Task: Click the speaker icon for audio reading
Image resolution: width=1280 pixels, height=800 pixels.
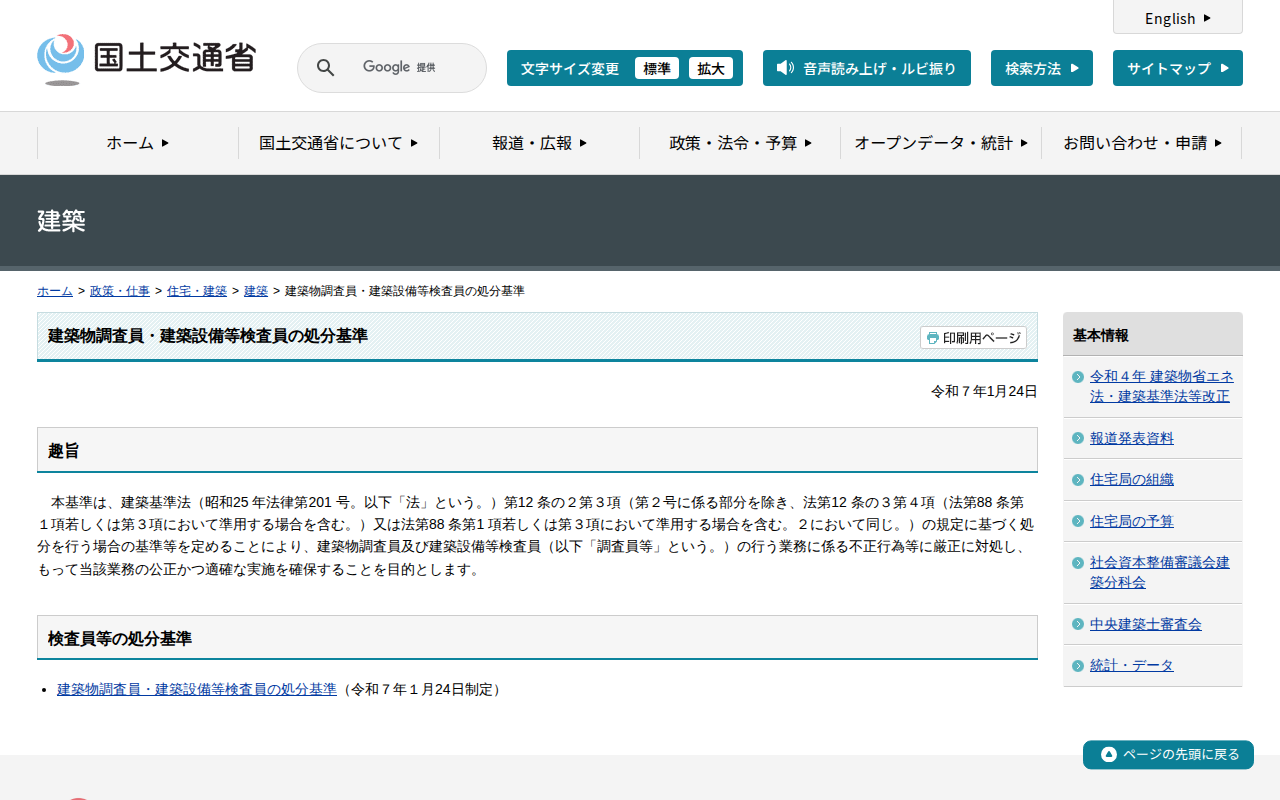Action: pyautogui.click(x=785, y=68)
